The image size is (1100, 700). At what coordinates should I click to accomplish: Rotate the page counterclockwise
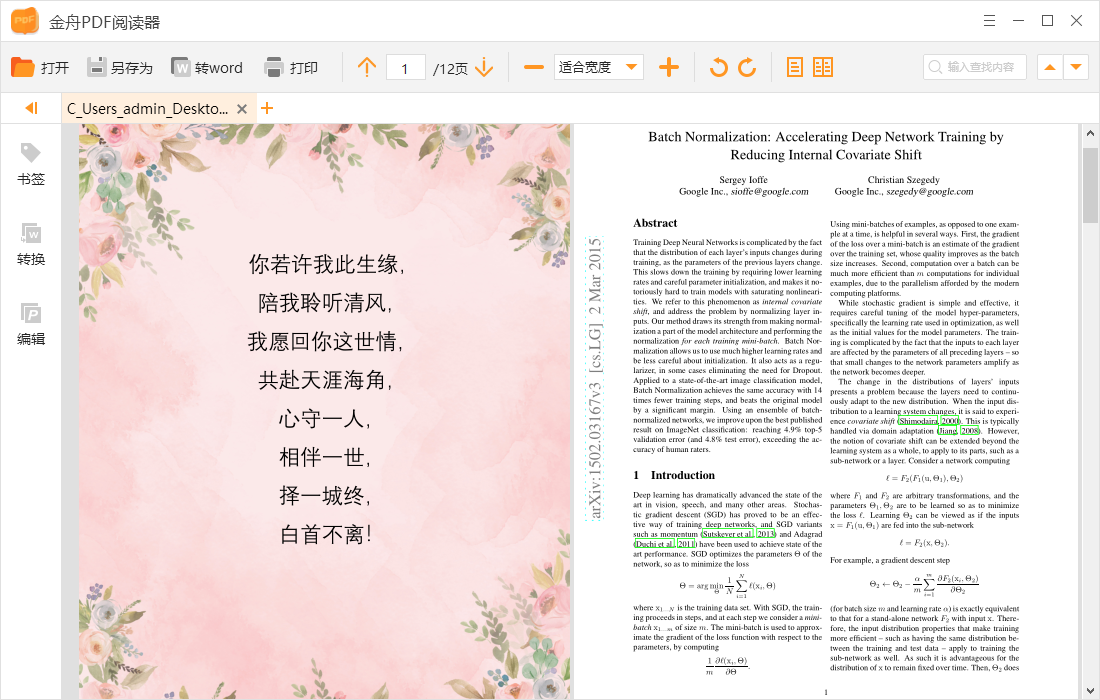click(x=719, y=67)
